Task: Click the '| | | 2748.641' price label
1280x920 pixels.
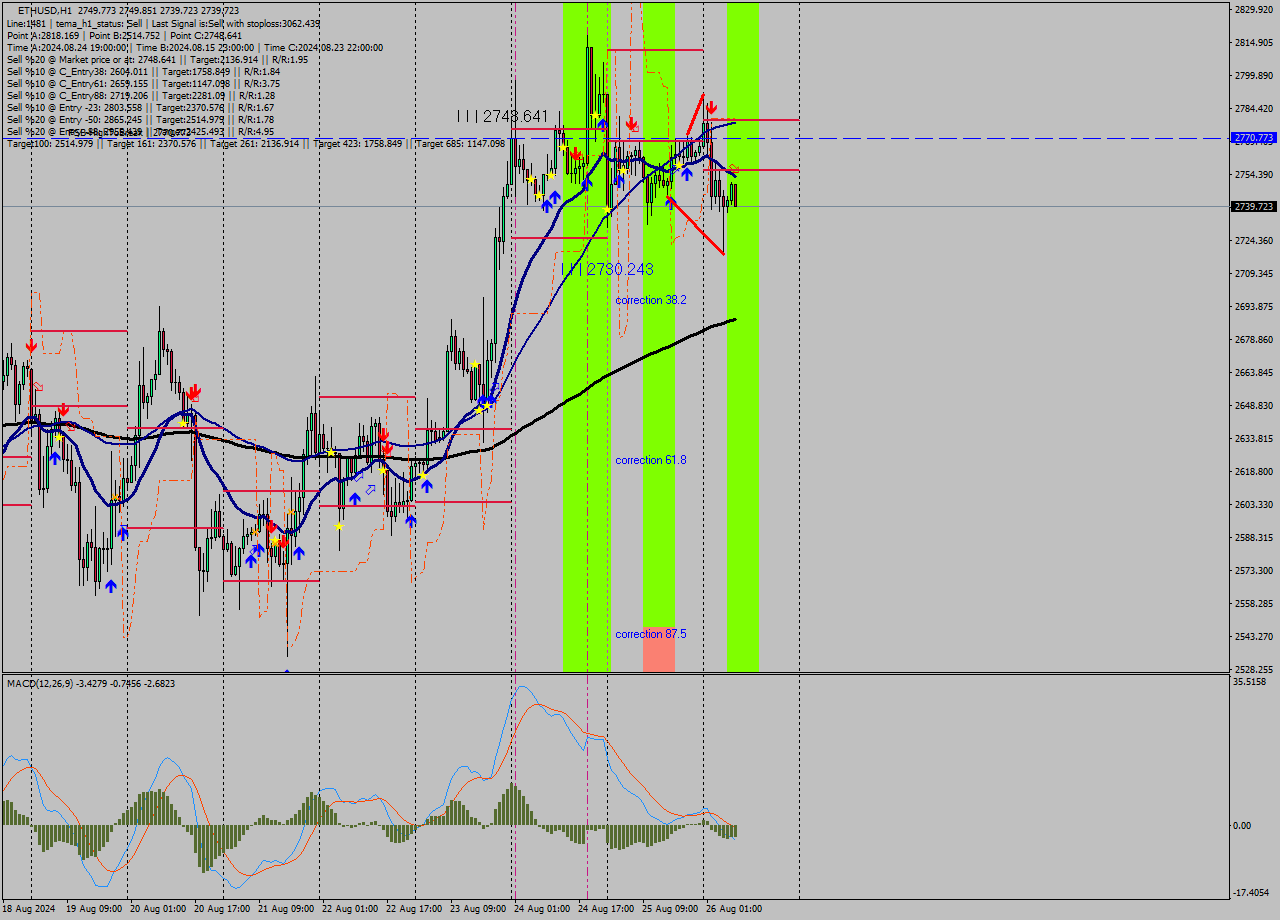Action: pyautogui.click(x=503, y=116)
